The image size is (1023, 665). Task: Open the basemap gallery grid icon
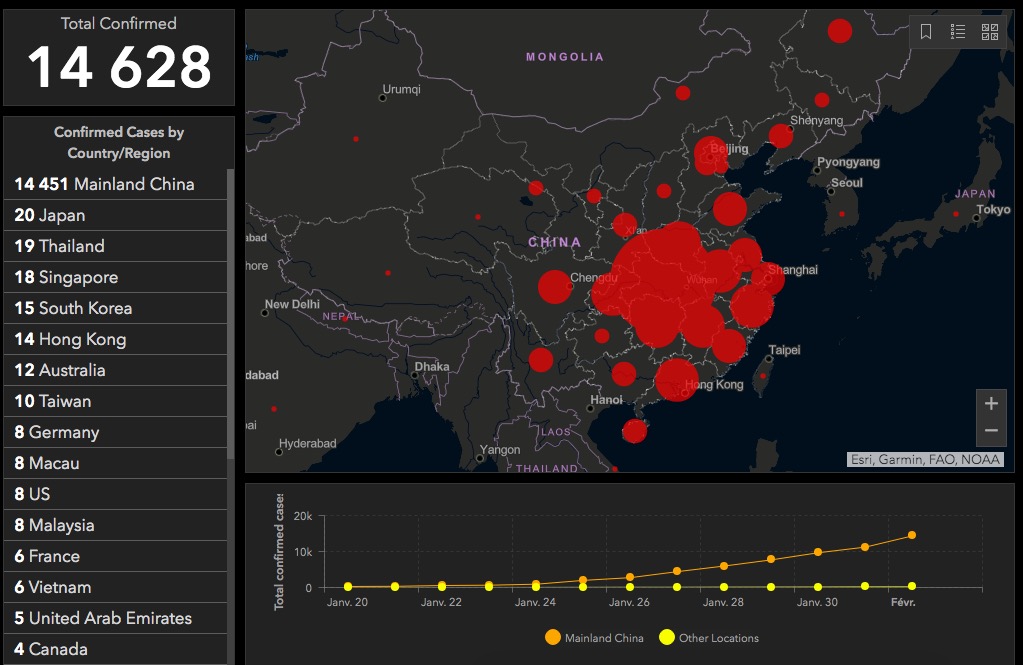[x=990, y=32]
